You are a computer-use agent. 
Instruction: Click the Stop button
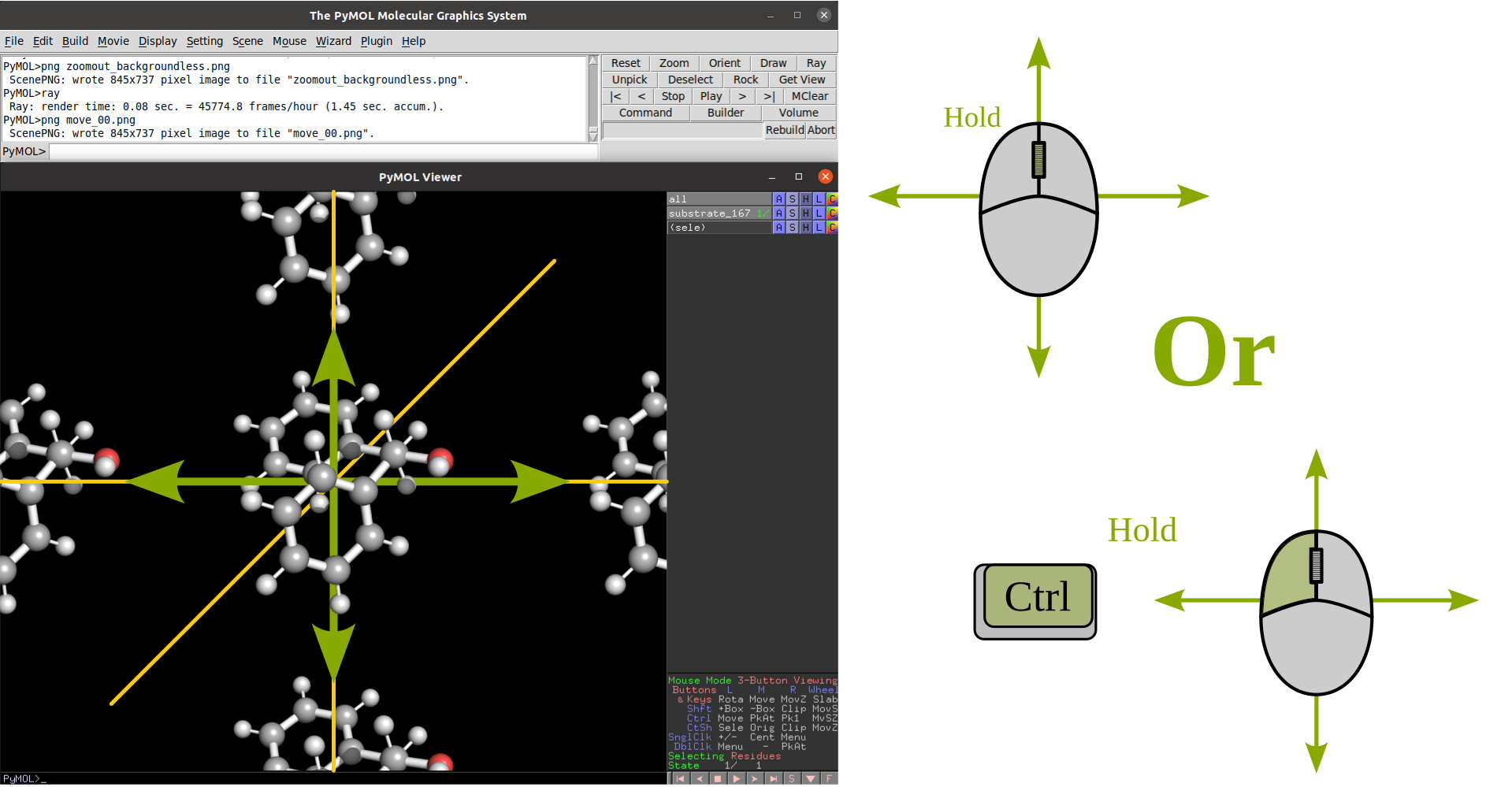673,96
